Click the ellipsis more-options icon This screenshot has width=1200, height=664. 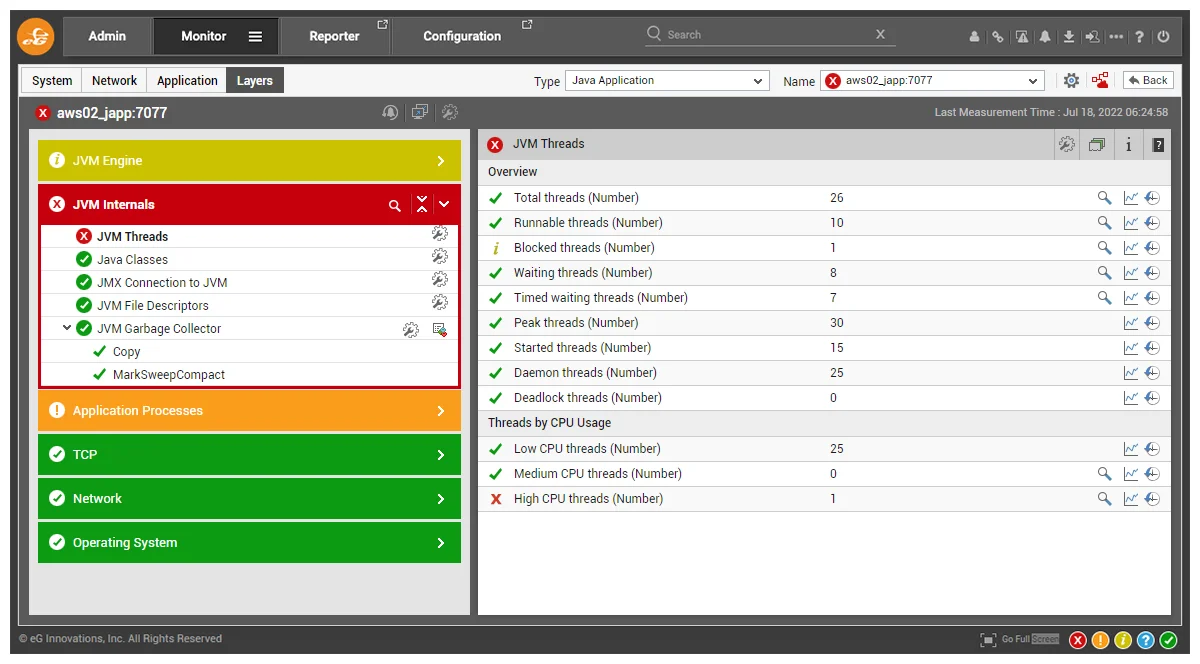coord(1116,37)
